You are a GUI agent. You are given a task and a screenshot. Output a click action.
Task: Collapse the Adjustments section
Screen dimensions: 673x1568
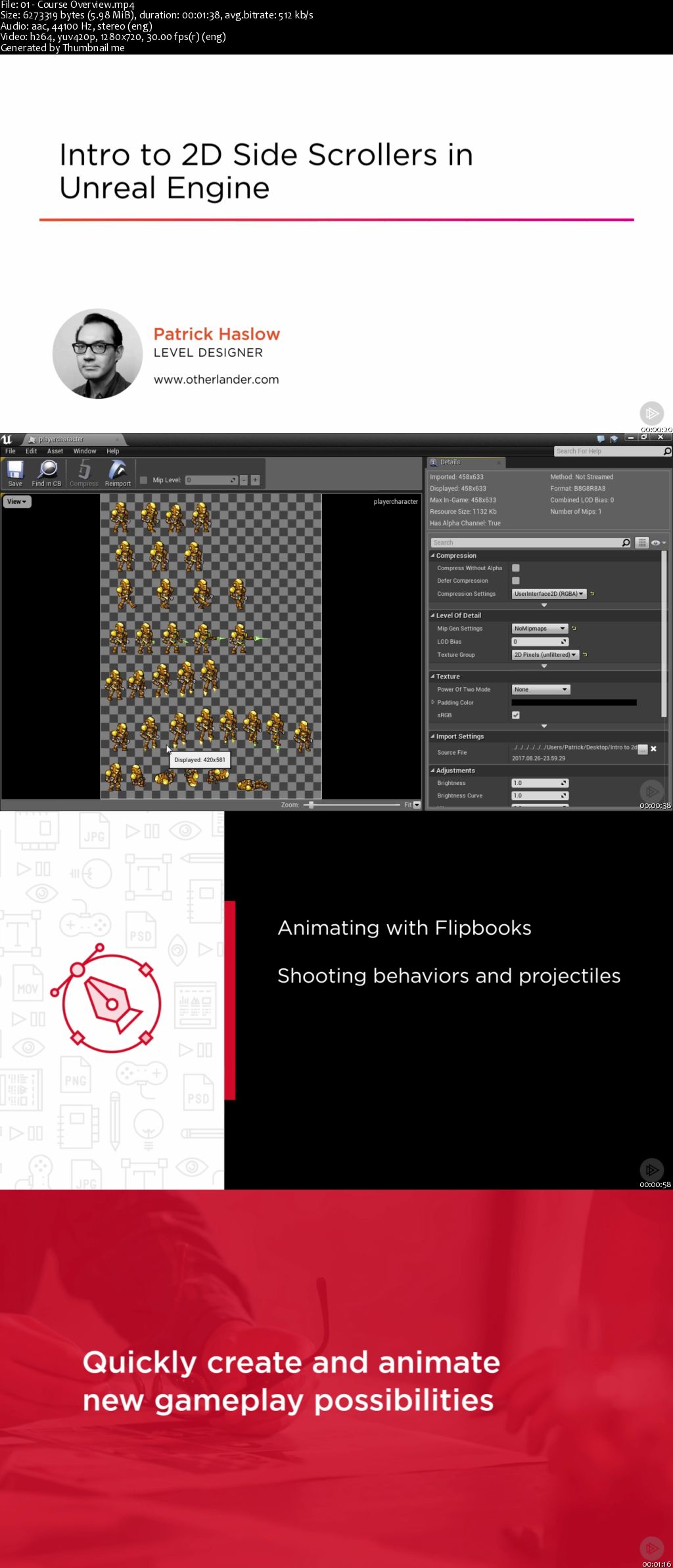[432, 771]
